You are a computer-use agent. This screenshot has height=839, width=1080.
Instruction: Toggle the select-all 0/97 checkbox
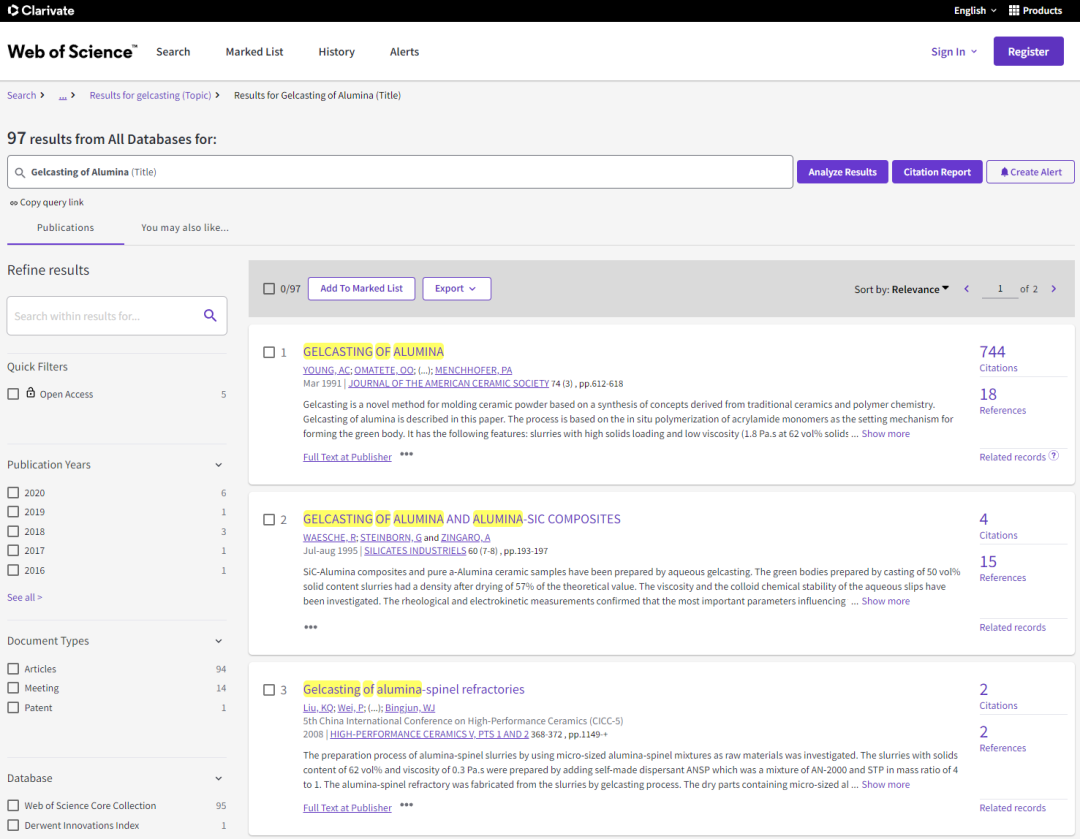click(269, 289)
